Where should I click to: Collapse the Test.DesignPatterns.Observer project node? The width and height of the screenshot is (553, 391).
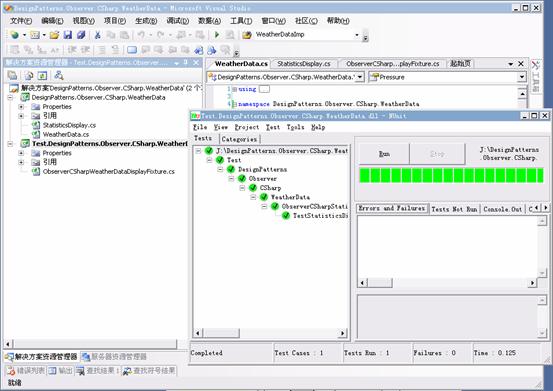[10, 143]
